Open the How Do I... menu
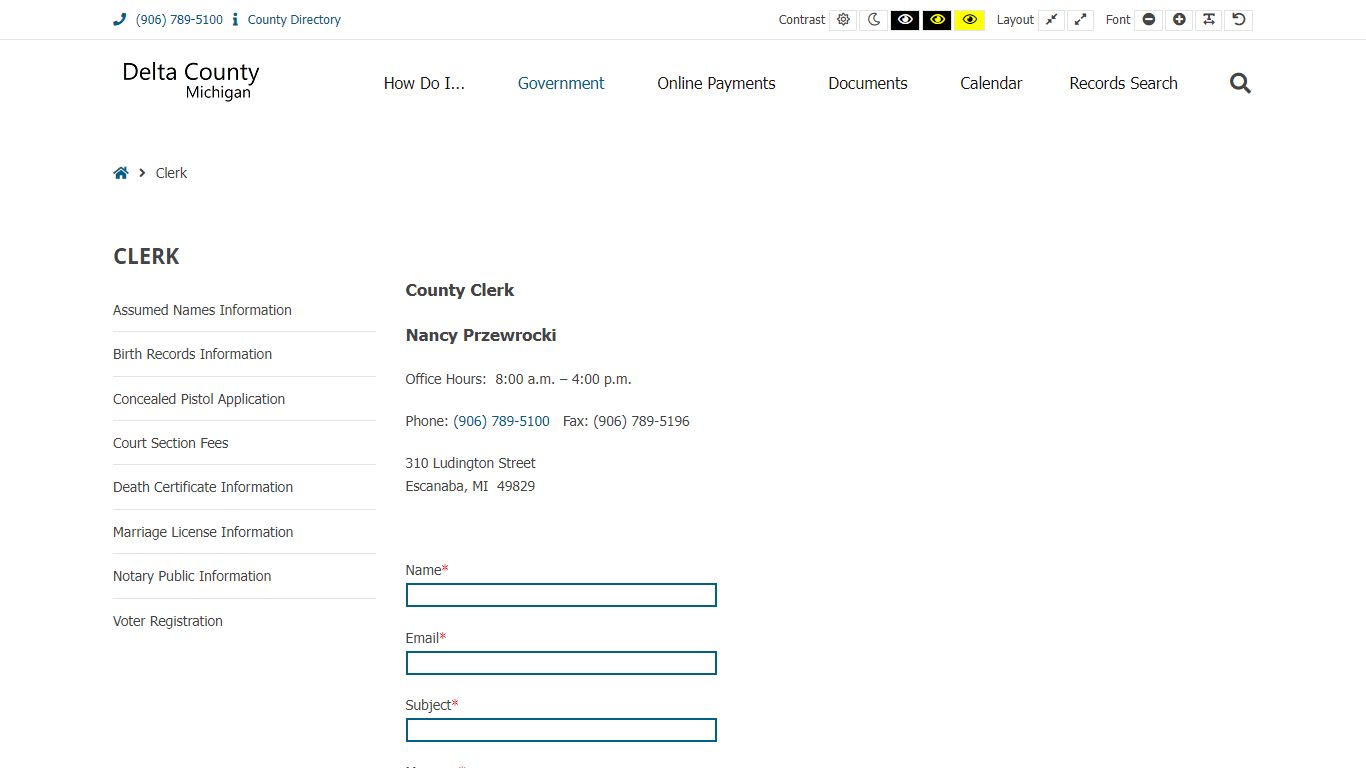The width and height of the screenshot is (1366, 768). (424, 83)
